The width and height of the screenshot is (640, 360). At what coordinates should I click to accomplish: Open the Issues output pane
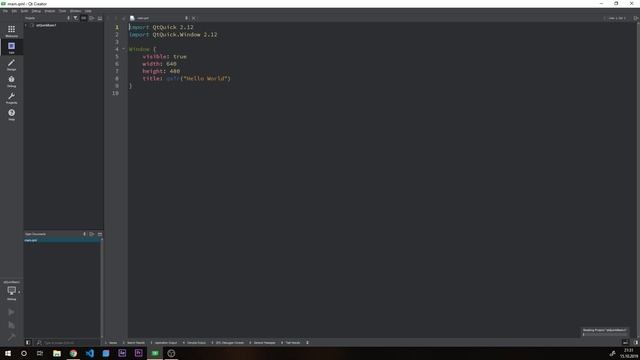tap(111, 342)
